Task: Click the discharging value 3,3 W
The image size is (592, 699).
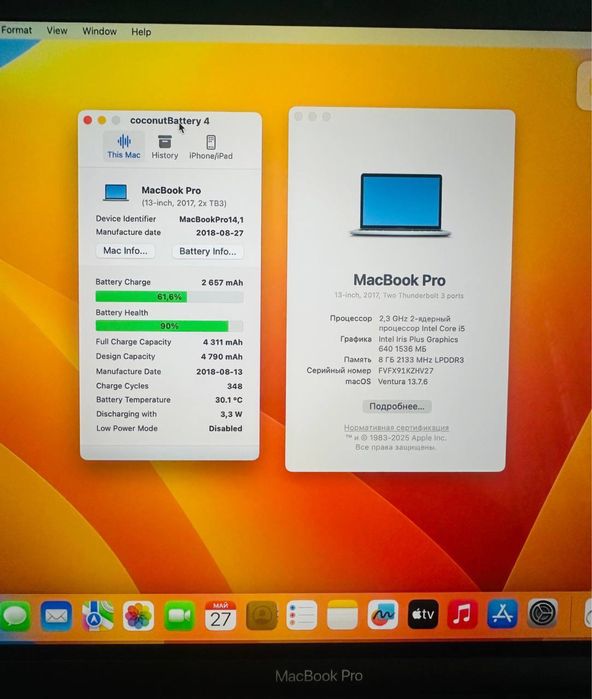Action: (231, 414)
